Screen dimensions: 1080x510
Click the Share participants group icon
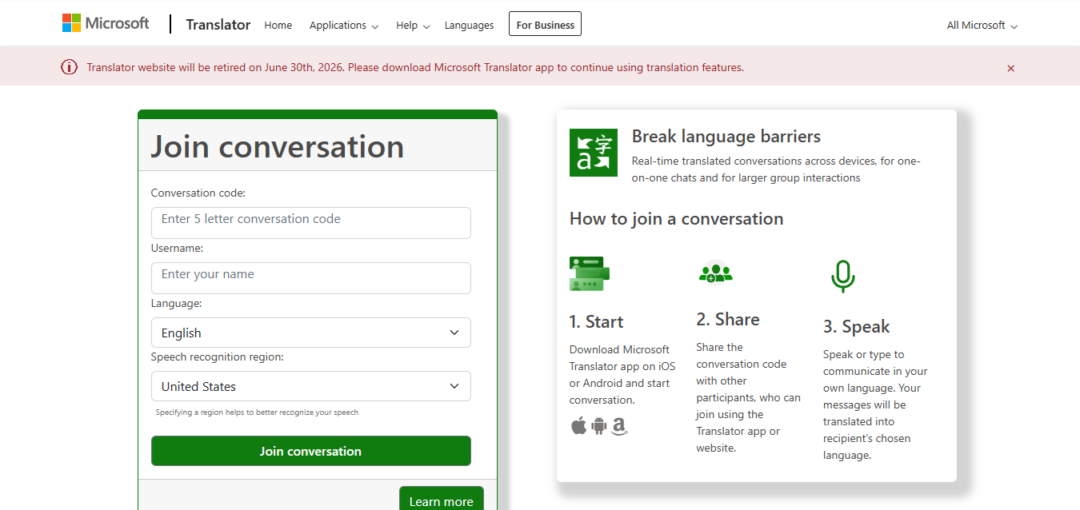click(716, 272)
